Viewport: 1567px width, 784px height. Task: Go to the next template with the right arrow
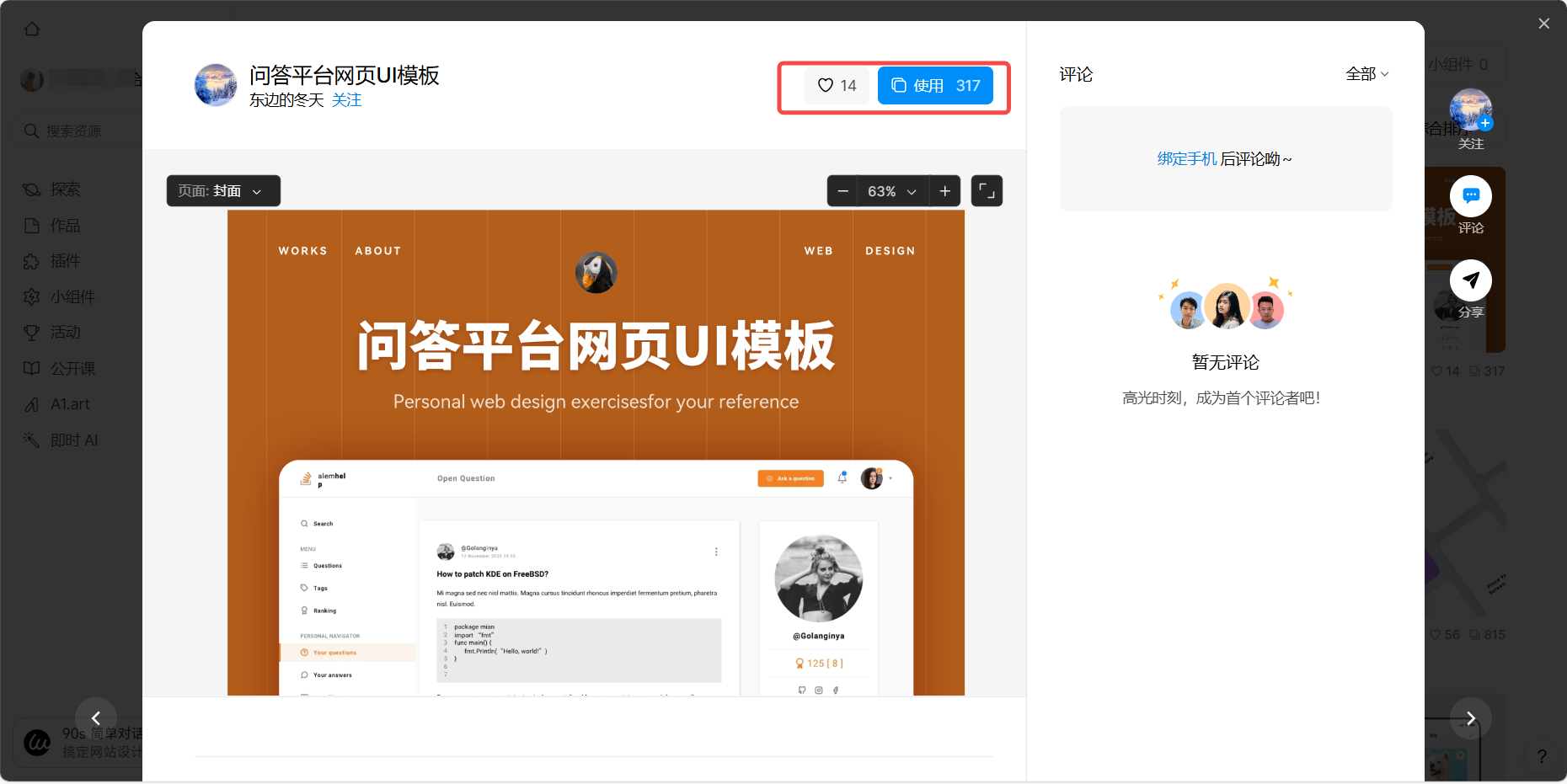[1471, 718]
